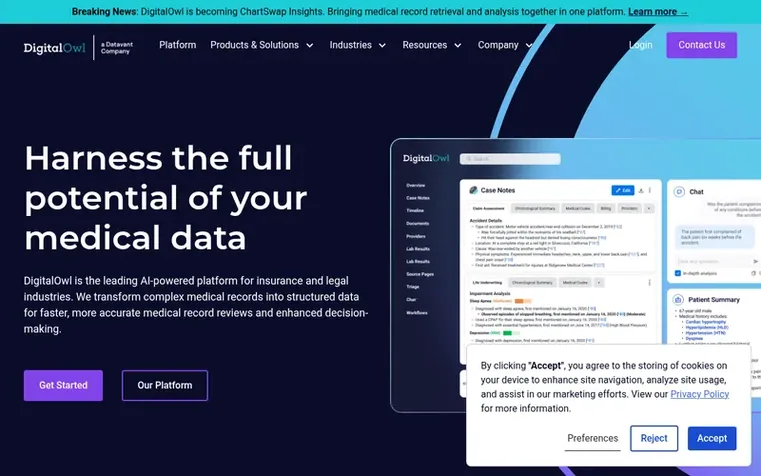Expand the Resources dropdown menu
This screenshot has height=476, width=761.
(431, 45)
